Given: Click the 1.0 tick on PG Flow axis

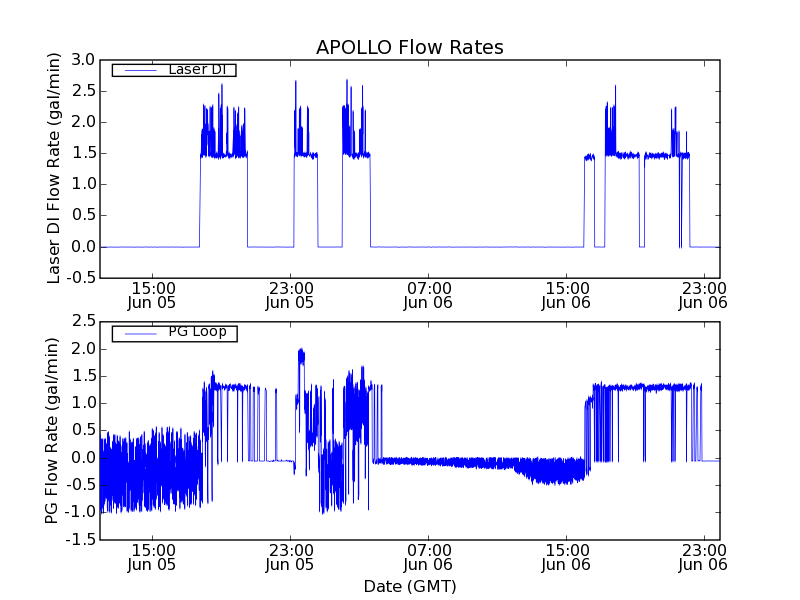Looking at the screenshot, I should pos(83,404).
